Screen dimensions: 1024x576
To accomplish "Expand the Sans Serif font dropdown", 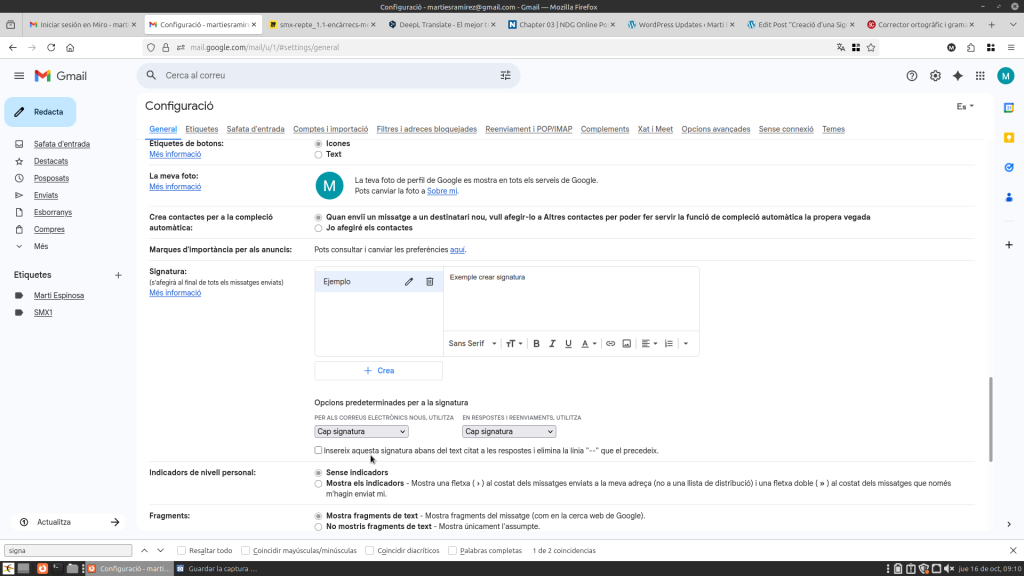I will coord(472,344).
